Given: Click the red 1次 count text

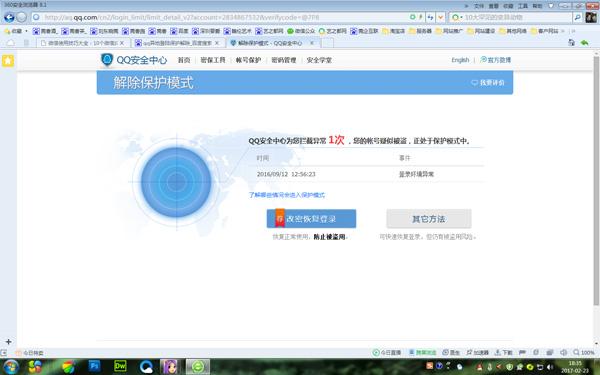Looking at the screenshot, I should pos(336,140).
